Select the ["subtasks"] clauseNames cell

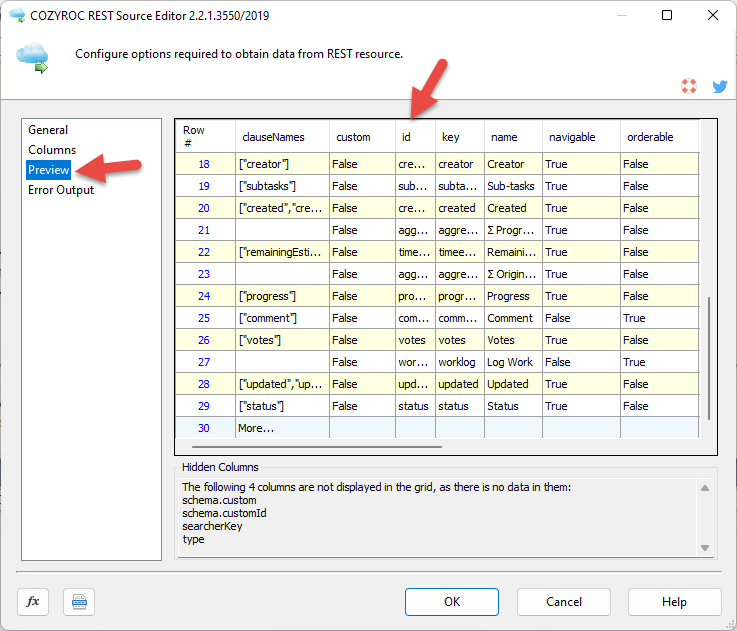click(282, 186)
